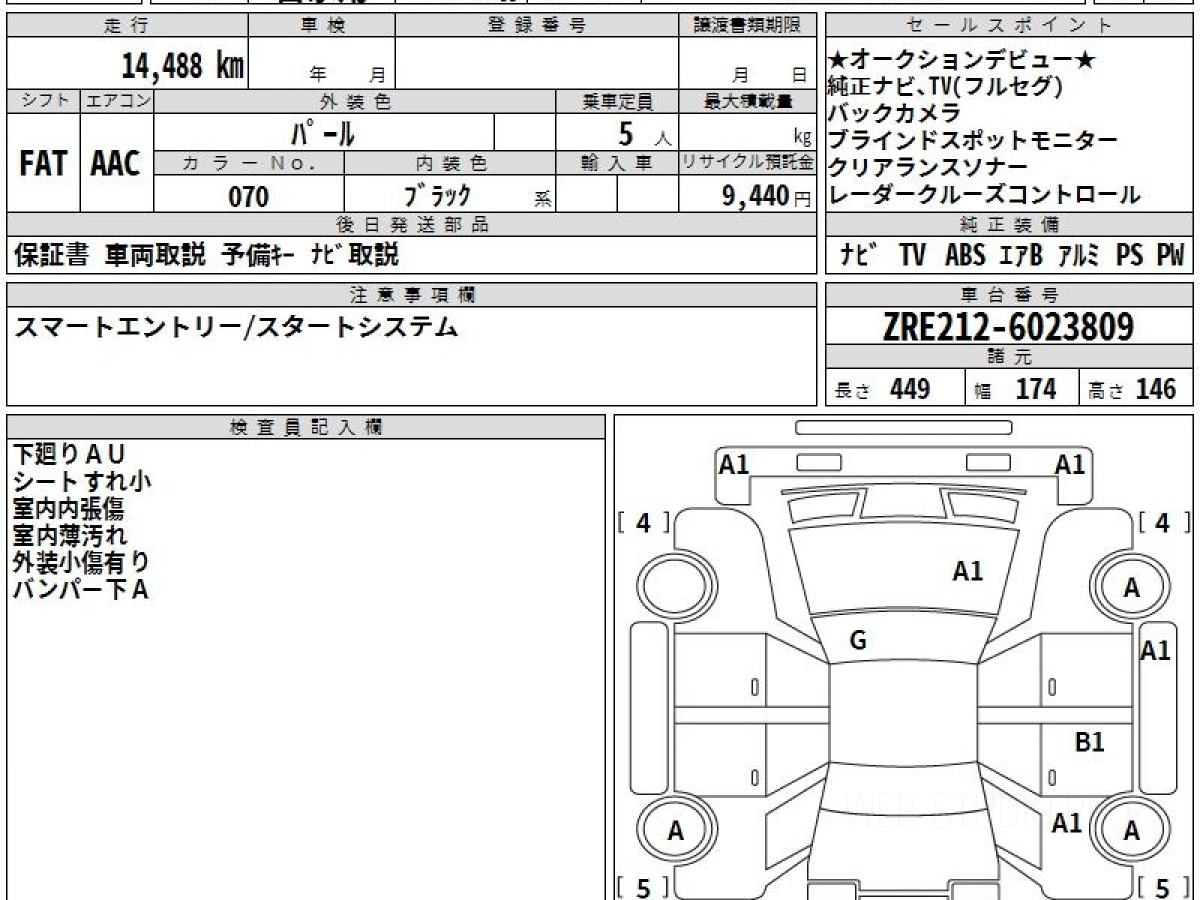The height and width of the screenshot is (900, 1200).
Task: Click the width value 174
Action: [1036, 389]
